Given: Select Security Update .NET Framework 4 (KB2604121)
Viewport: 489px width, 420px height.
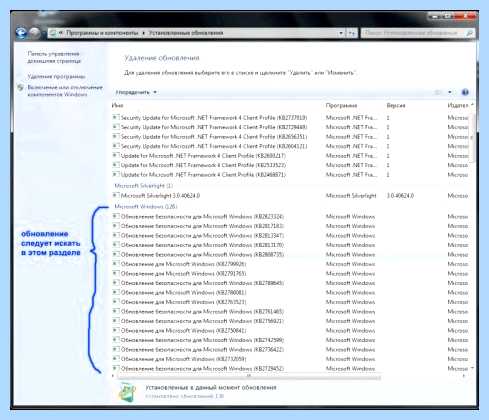Looking at the screenshot, I should tap(214, 146).
